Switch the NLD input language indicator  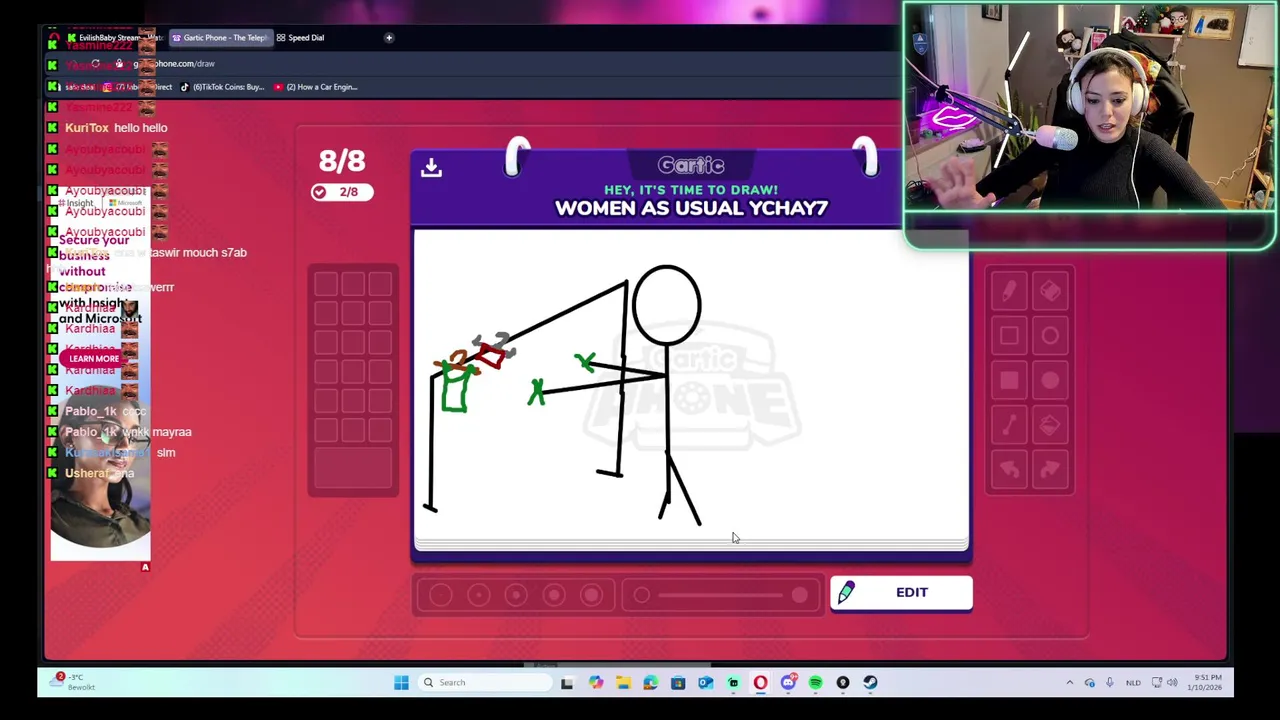click(1133, 683)
